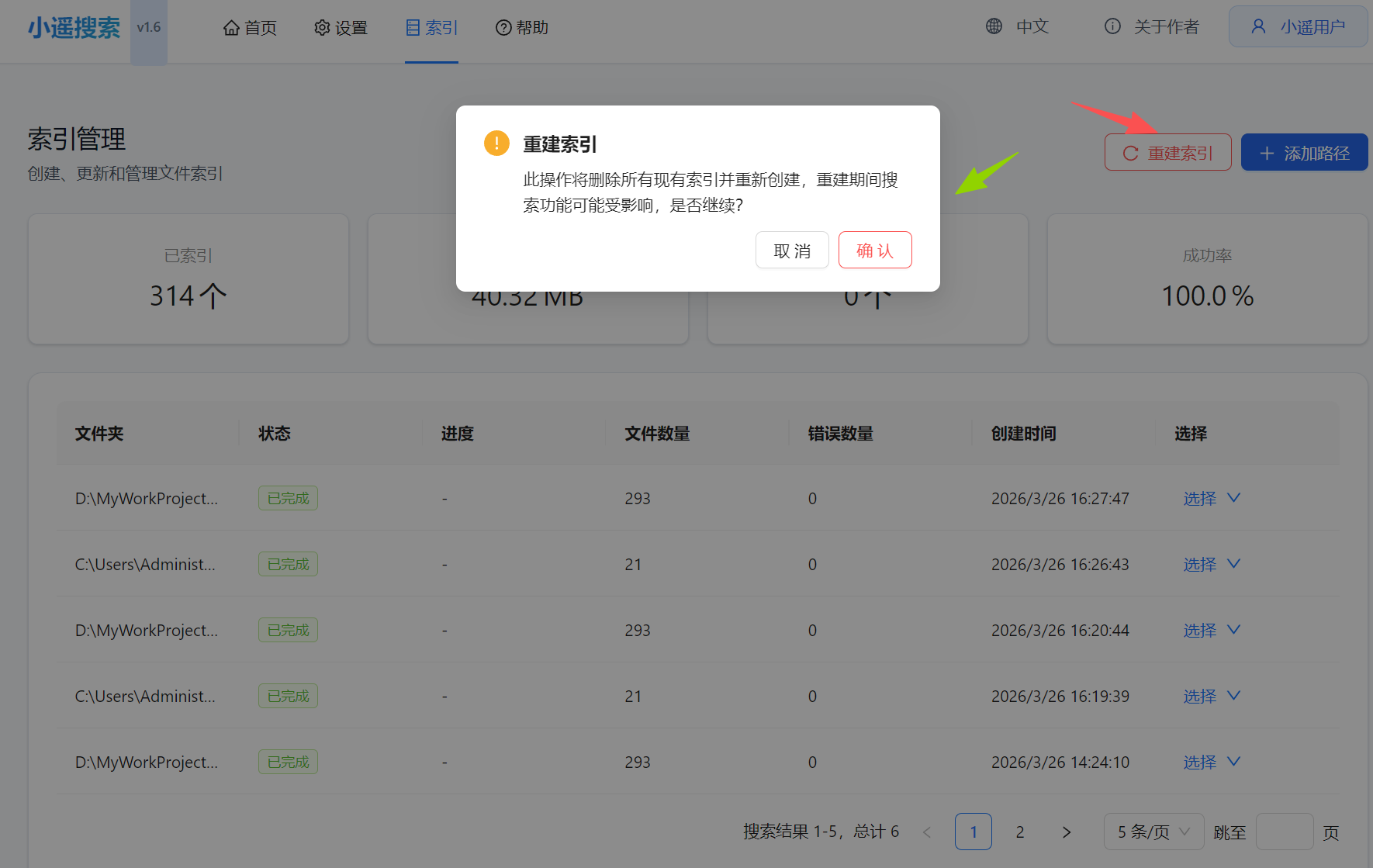Image resolution: width=1373 pixels, height=868 pixels.
Task: Click the home icon for 首页
Action: pyautogui.click(x=231, y=28)
